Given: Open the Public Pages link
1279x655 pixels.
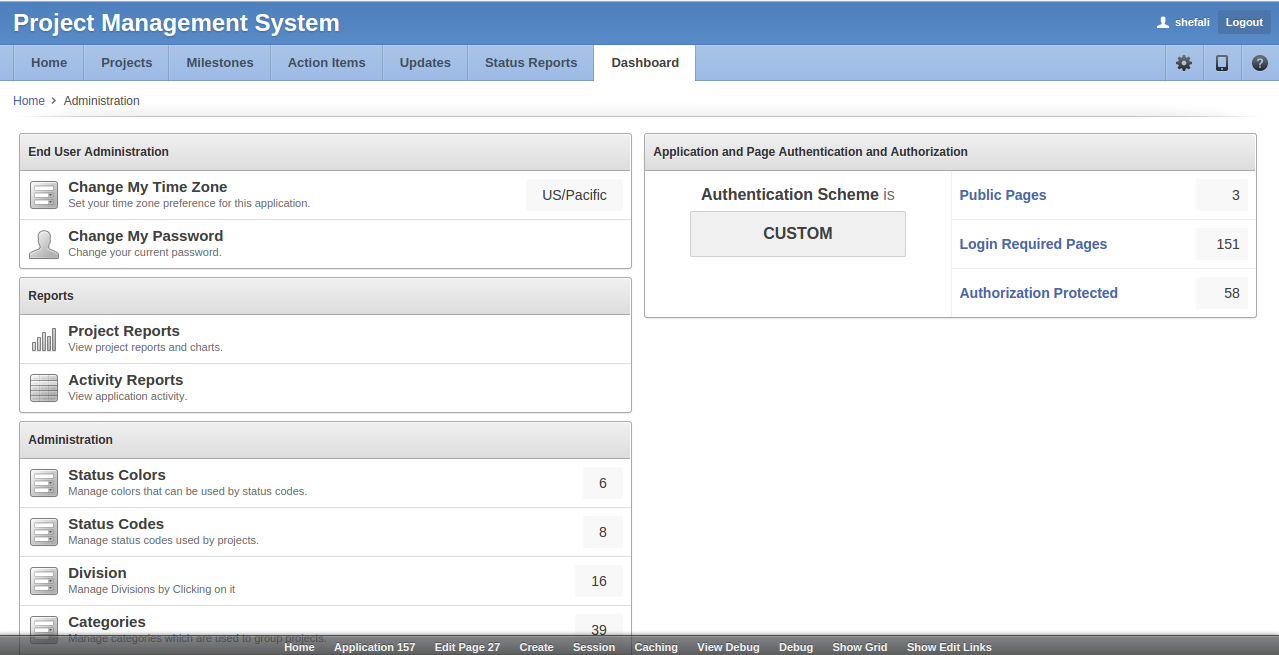Looking at the screenshot, I should pos(1003,195).
